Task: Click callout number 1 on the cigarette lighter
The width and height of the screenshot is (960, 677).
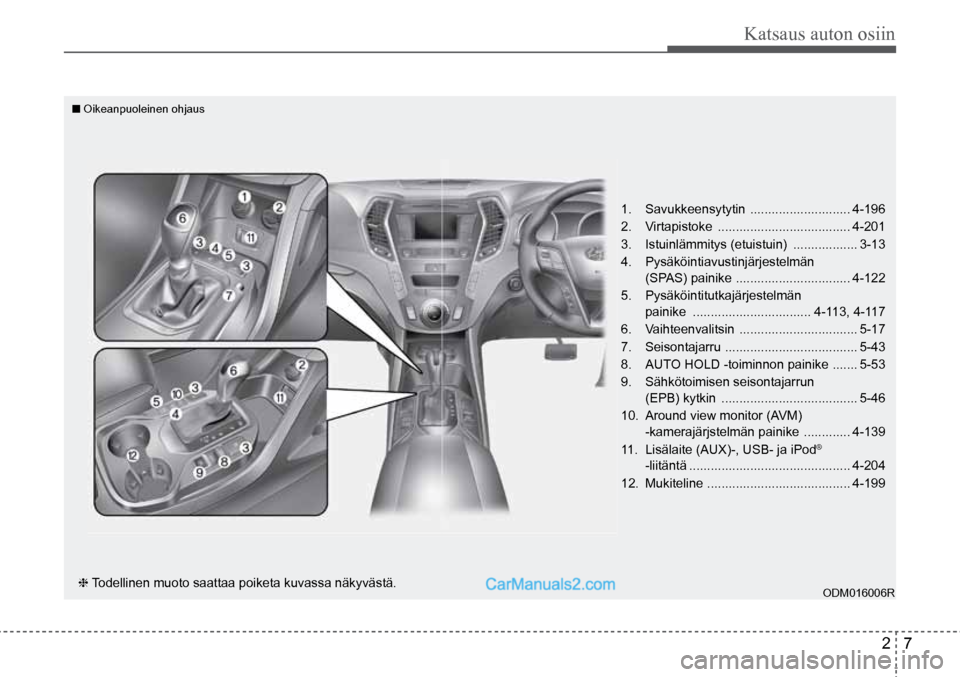Action: (x=244, y=196)
